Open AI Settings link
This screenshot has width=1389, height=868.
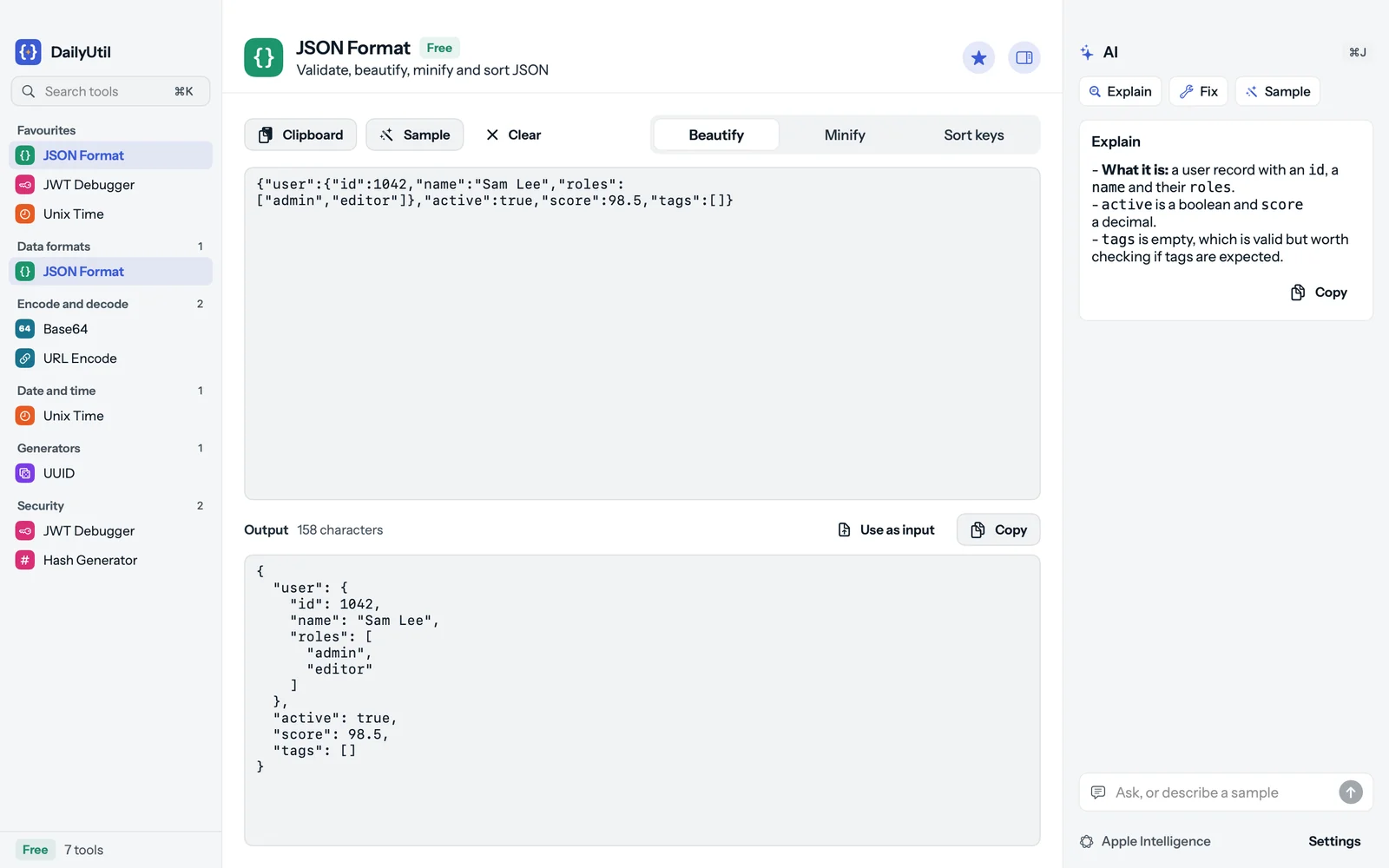[1334, 841]
